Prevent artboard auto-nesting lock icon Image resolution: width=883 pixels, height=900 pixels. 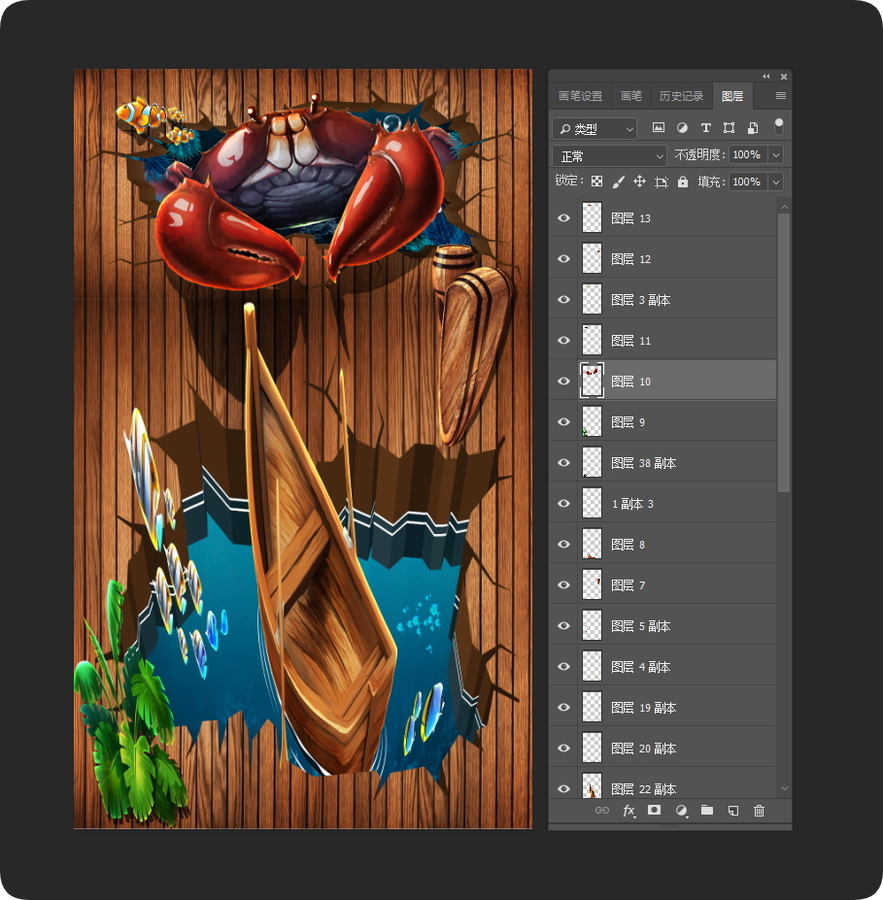pyautogui.click(x=661, y=183)
